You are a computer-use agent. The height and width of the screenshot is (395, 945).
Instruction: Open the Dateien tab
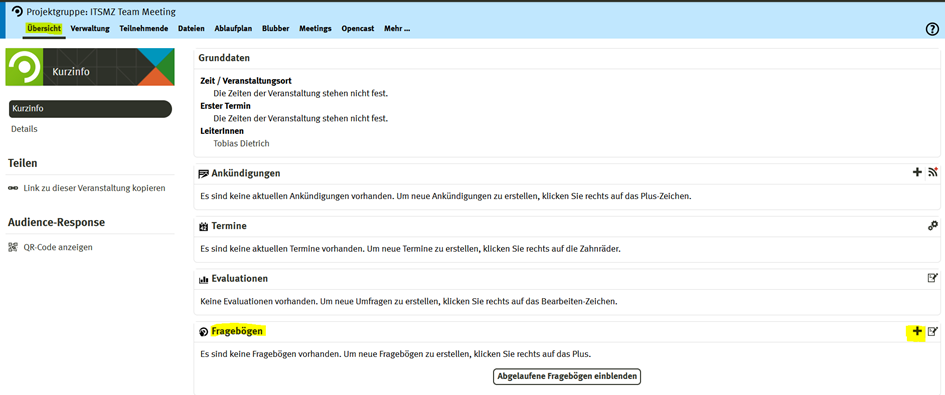point(191,28)
